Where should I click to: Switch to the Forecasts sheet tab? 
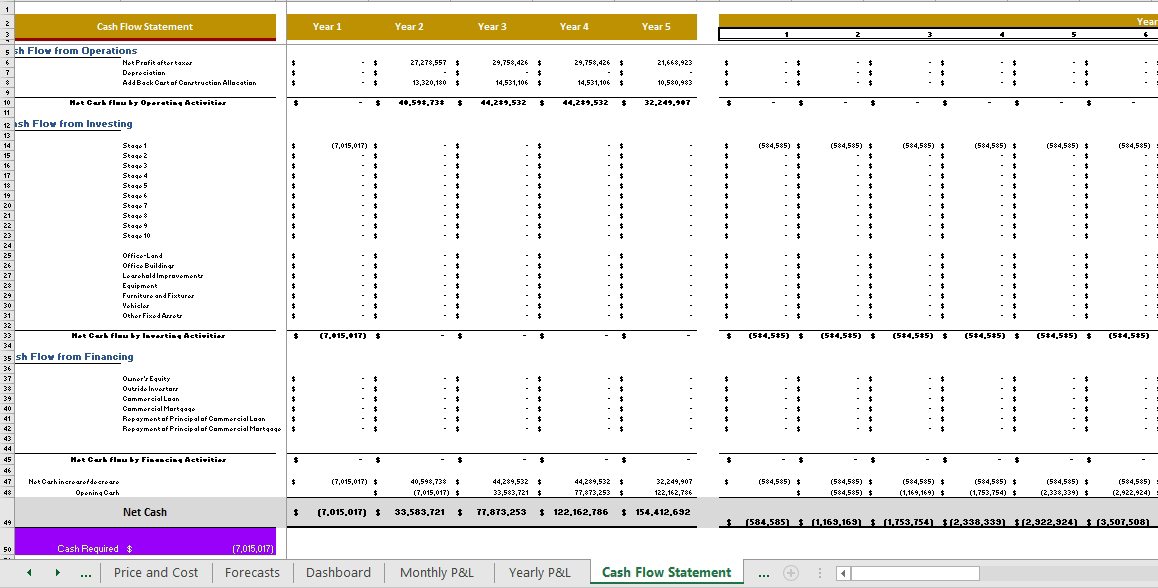[252, 572]
